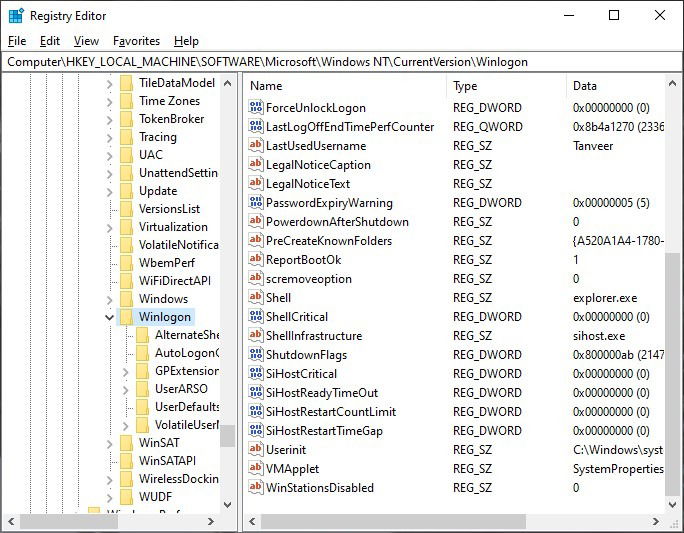684x533 pixels.
Task: Click the explorer.exe data value
Action: (605, 298)
